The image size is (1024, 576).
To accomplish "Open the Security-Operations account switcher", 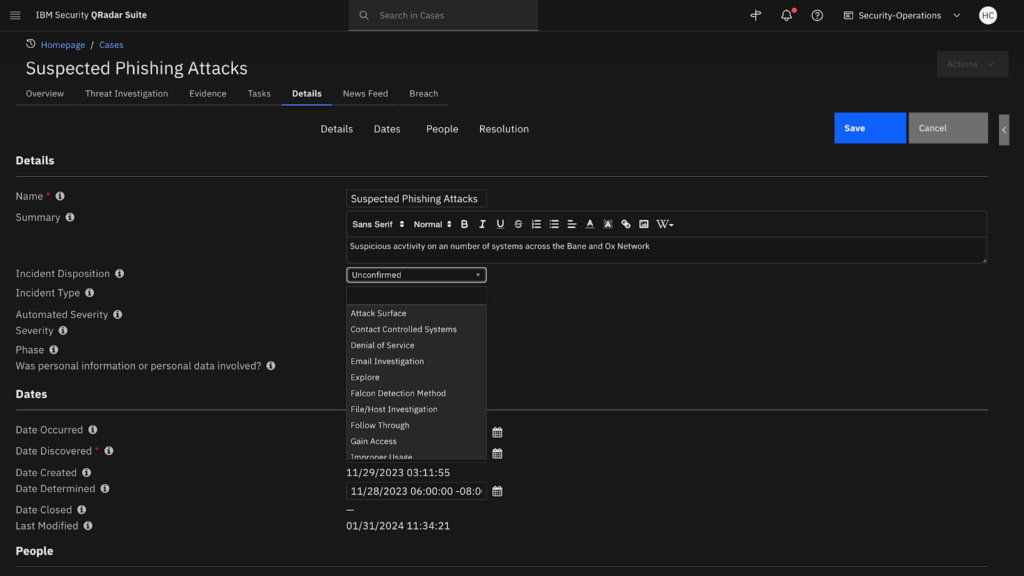I will pyautogui.click(x=901, y=16).
